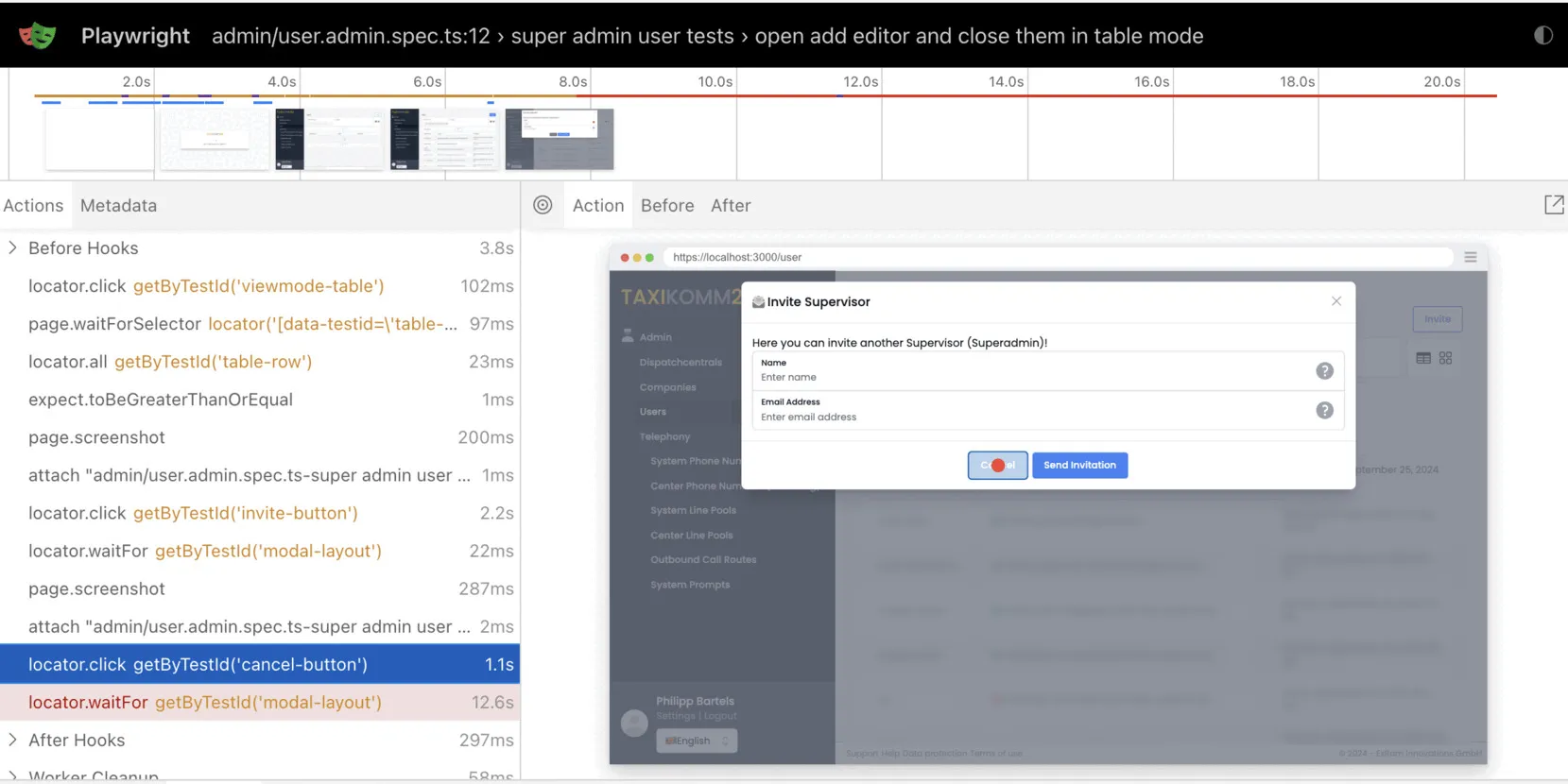This screenshot has width=1568, height=784.
Task: Switch to the Metadata tab
Action: [x=118, y=206]
